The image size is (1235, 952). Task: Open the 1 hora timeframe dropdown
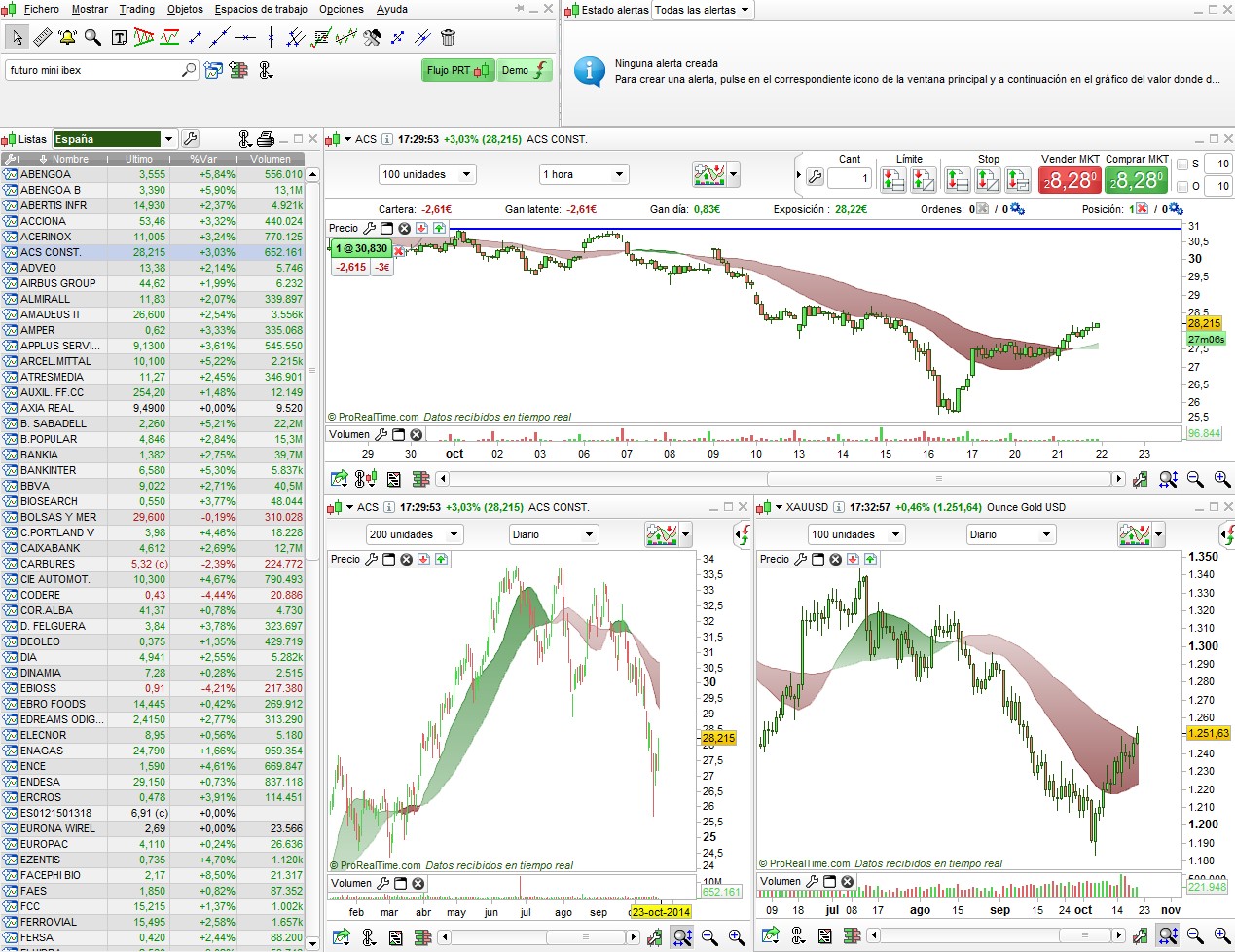(584, 174)
